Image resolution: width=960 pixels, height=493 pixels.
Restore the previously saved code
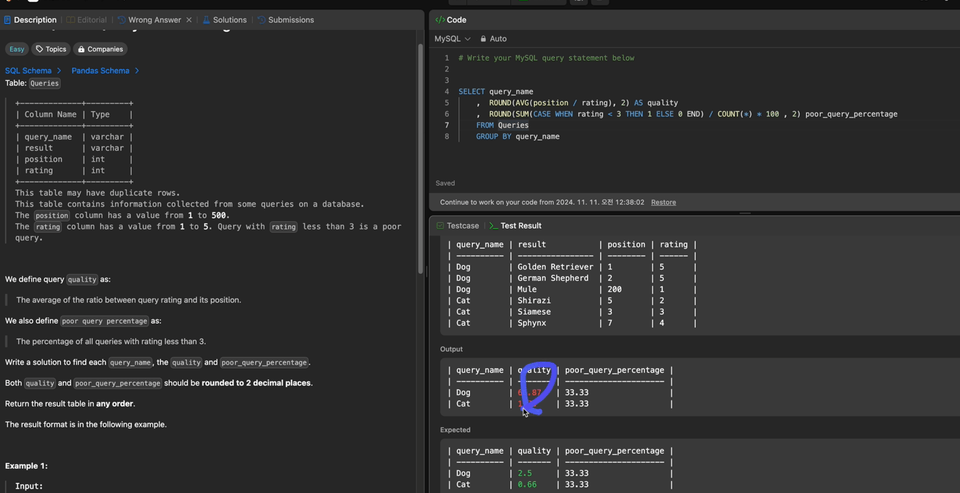point(663,202)
